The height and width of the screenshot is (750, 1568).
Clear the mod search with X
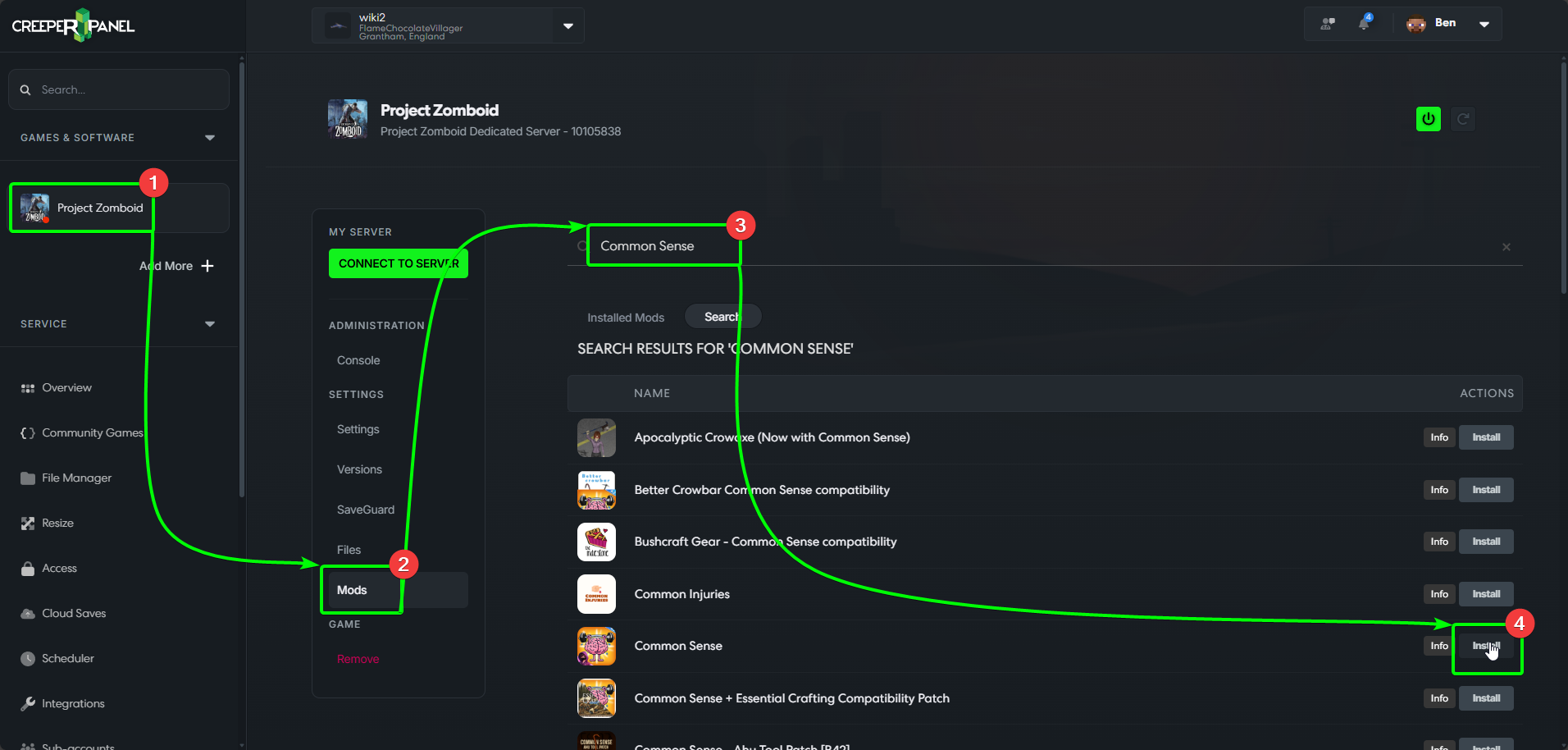[x=1506, y=247]
